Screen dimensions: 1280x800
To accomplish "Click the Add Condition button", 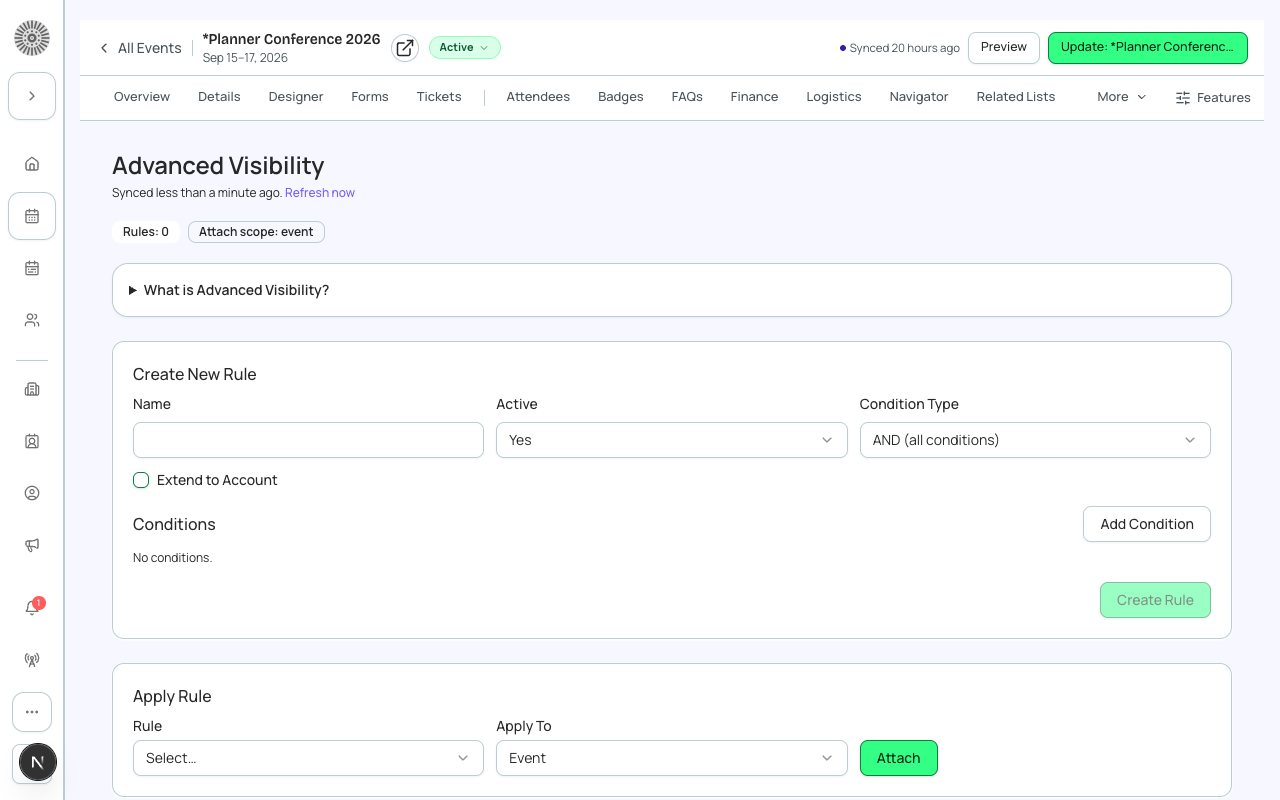I will pos(1147,524).
